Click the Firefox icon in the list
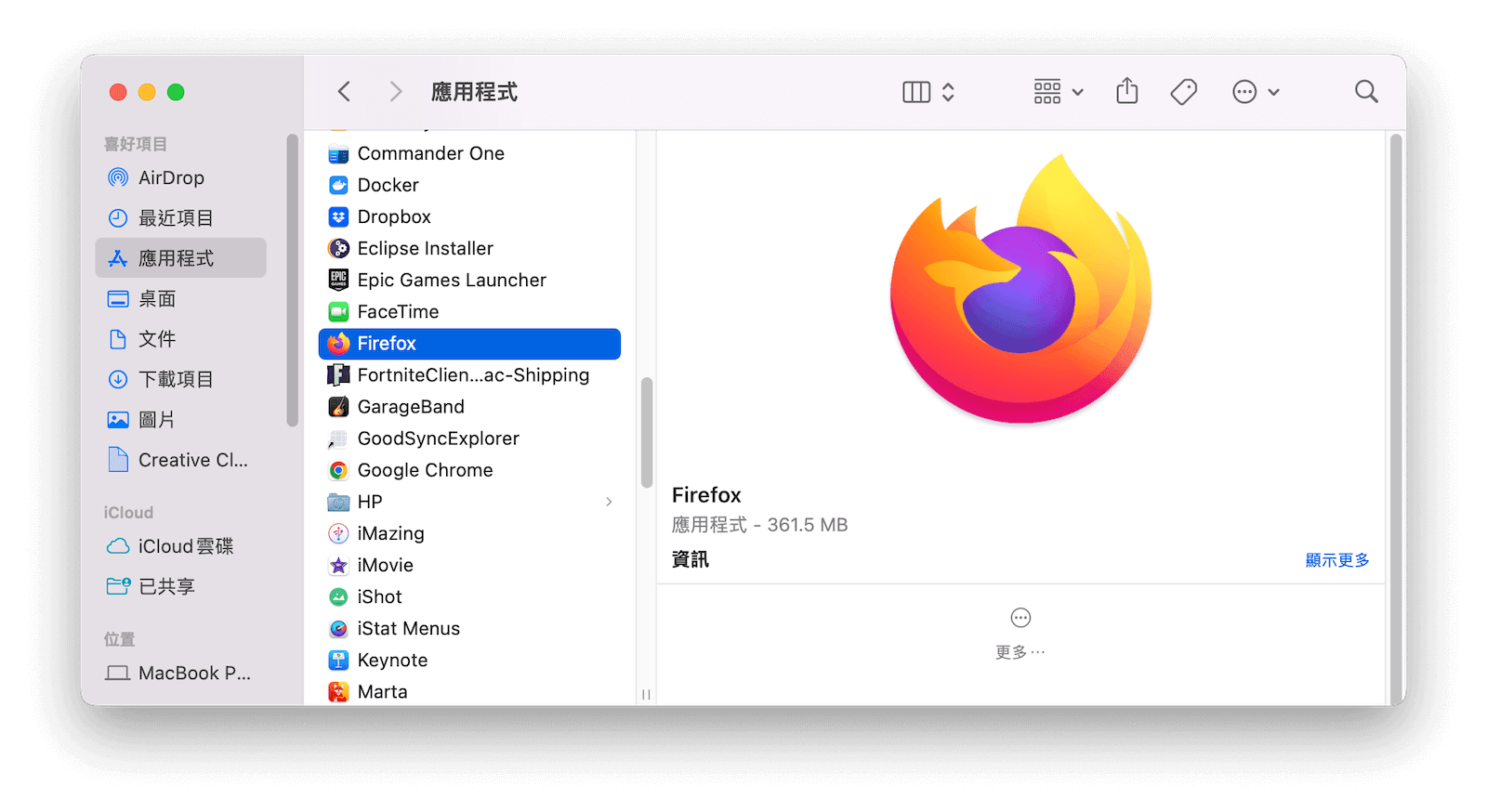 click(x=338, y=343)
